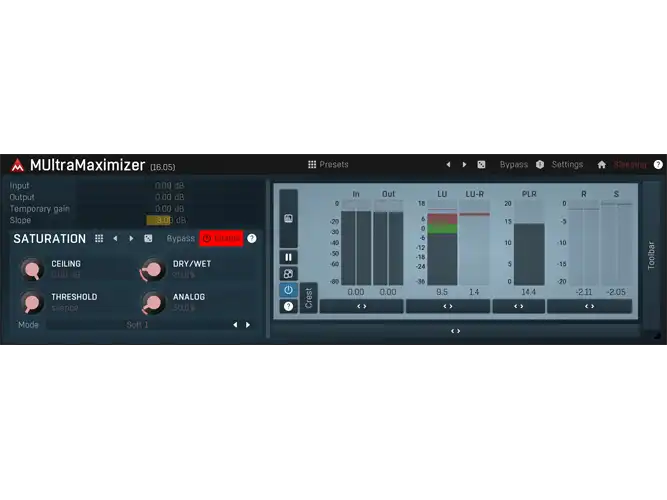Click the meter reset circles icon
The height and width of the screenshot is (500, 667).
[x=288, y=274]
